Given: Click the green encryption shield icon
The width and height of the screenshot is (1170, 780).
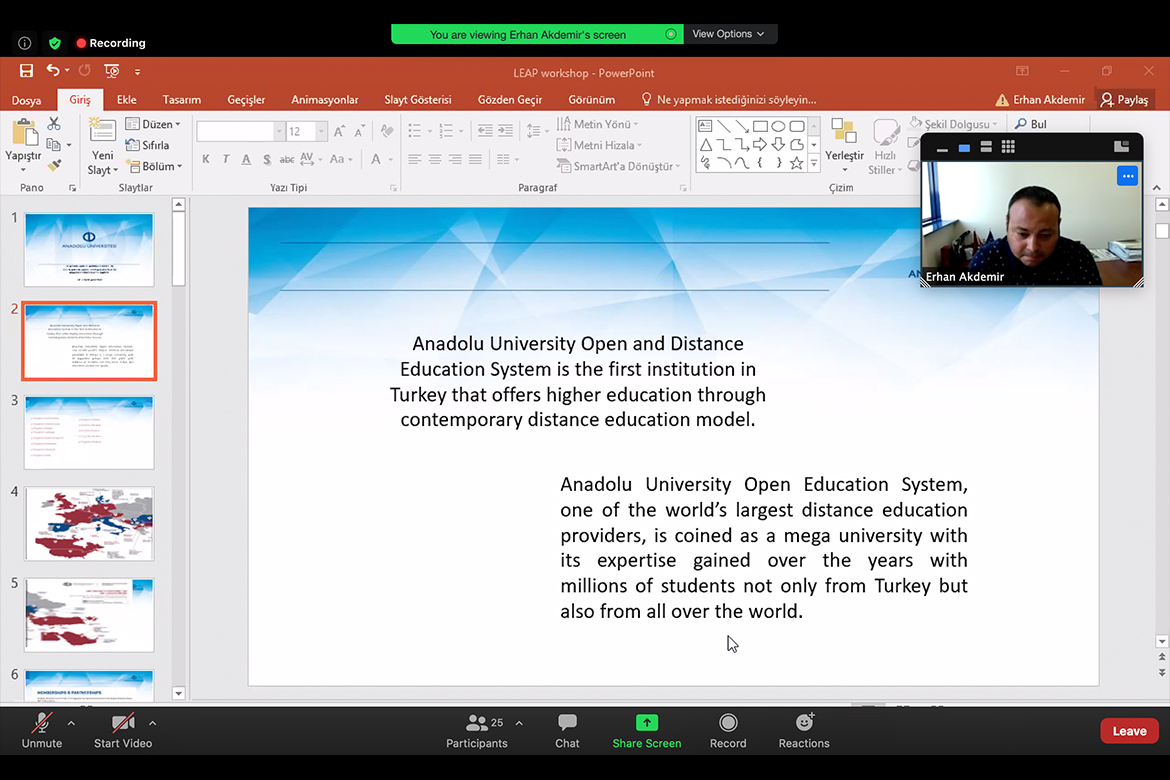Looking at the screenshot, I should click(55, 43).
